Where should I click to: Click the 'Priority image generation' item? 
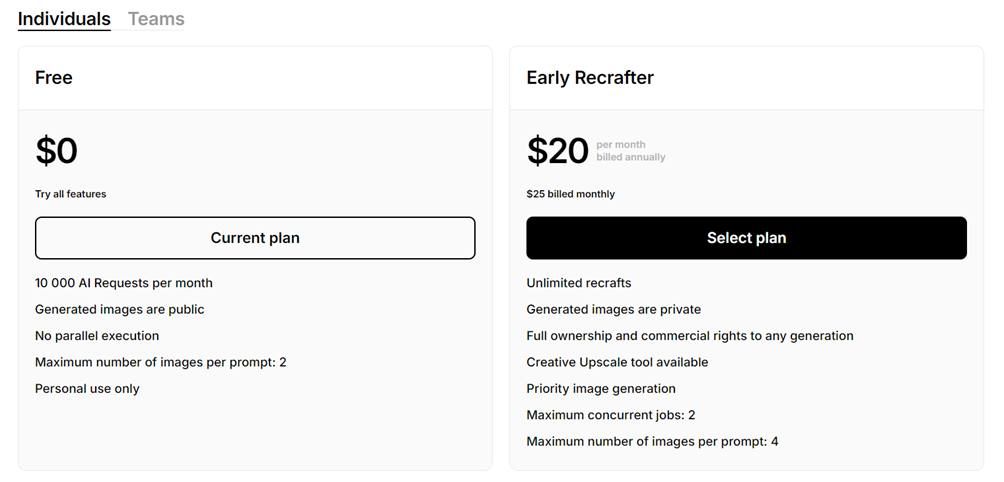[x=601, y=388]
